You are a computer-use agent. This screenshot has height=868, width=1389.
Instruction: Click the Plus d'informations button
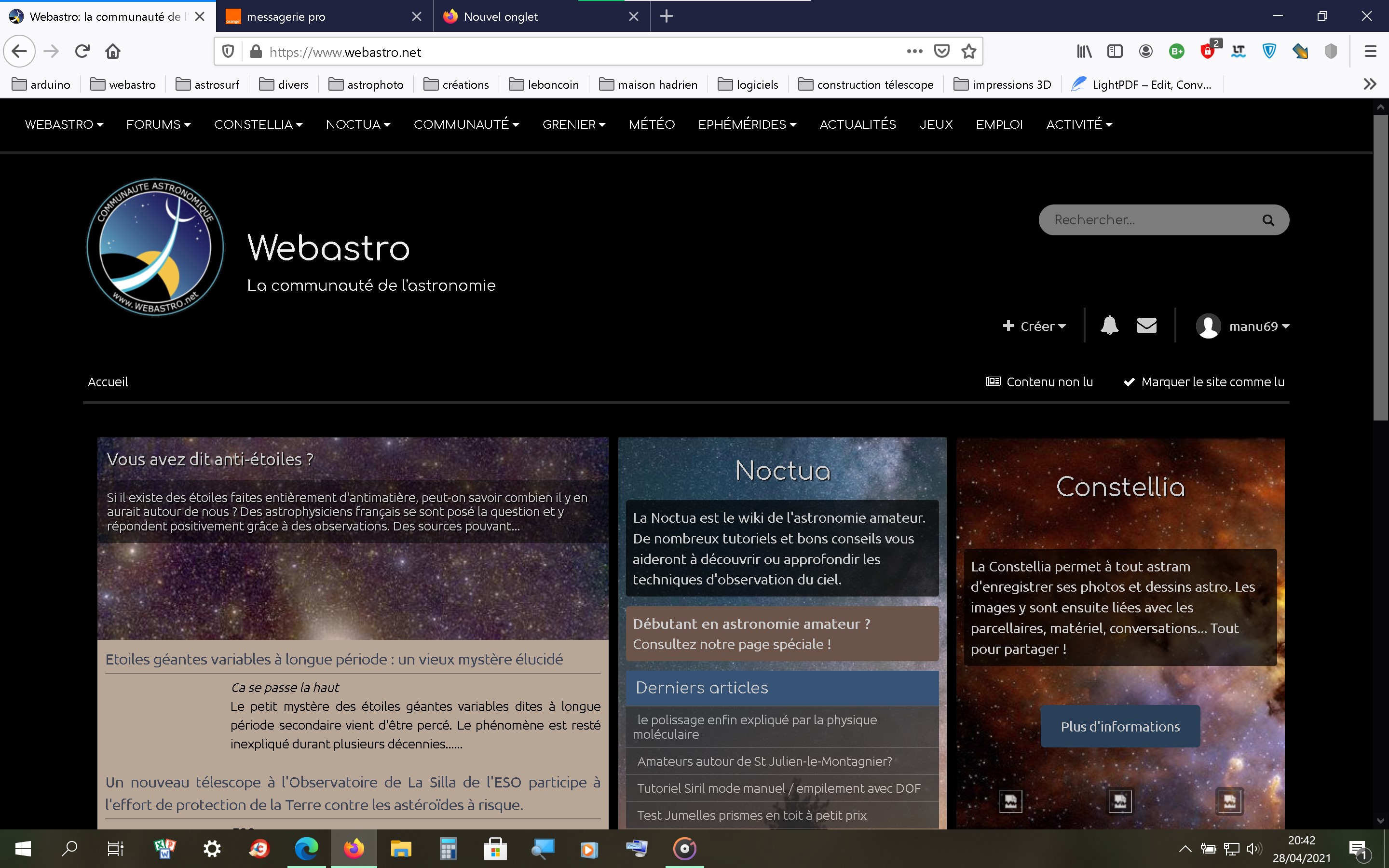1120,726
